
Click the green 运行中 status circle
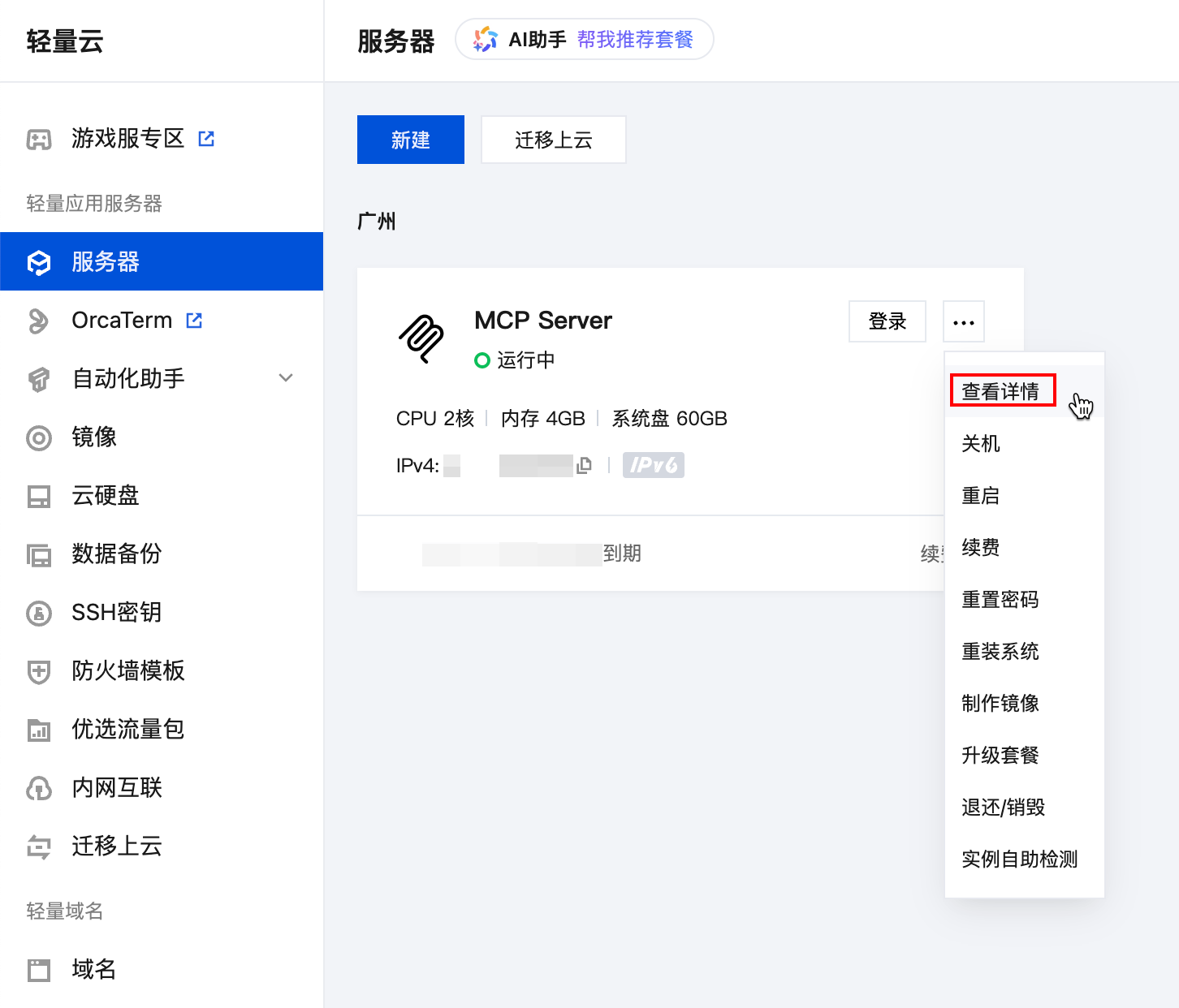coord(482,360)
